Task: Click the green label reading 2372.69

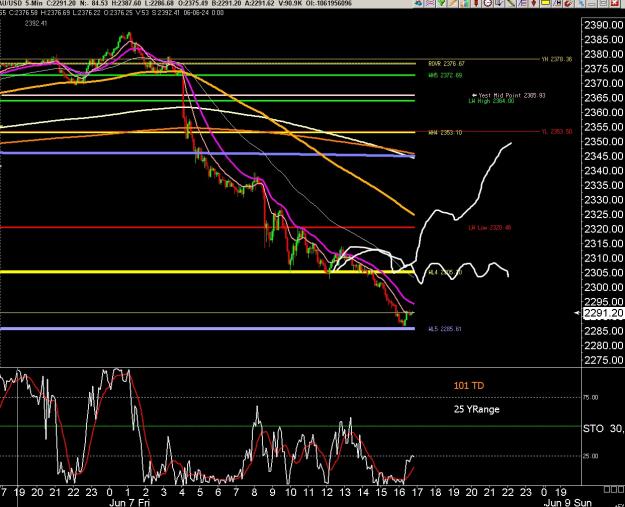Action: [445, 75]
